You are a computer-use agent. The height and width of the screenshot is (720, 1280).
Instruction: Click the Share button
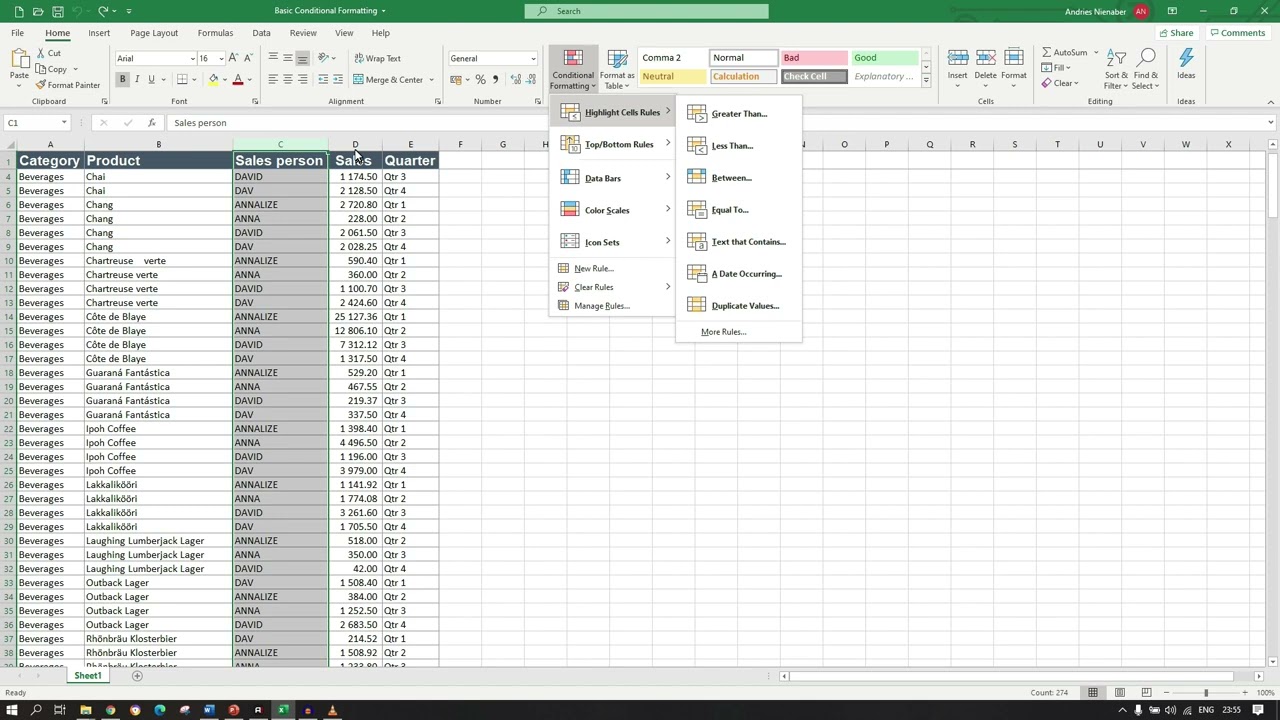(1177, 32)
